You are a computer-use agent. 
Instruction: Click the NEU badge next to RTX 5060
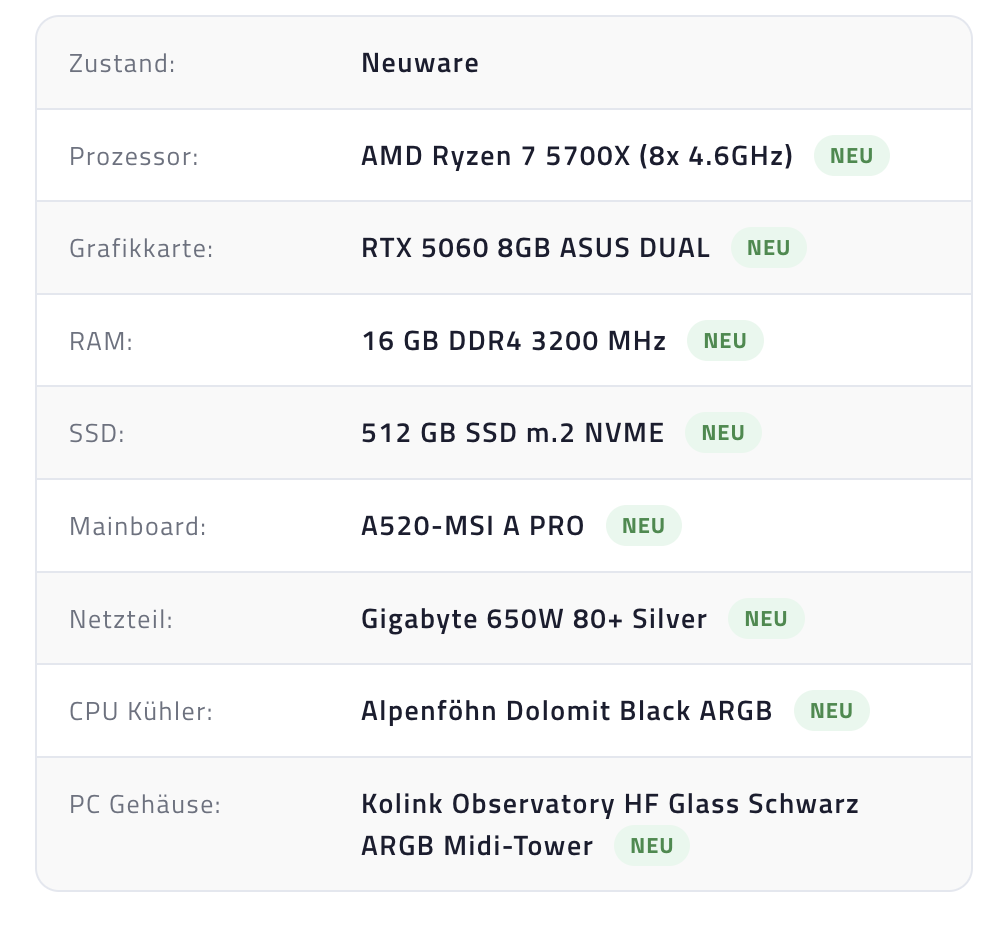768,248
